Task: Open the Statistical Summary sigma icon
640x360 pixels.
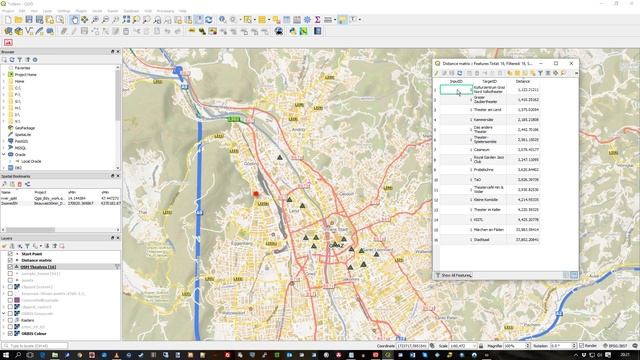Action: point(317,20)
